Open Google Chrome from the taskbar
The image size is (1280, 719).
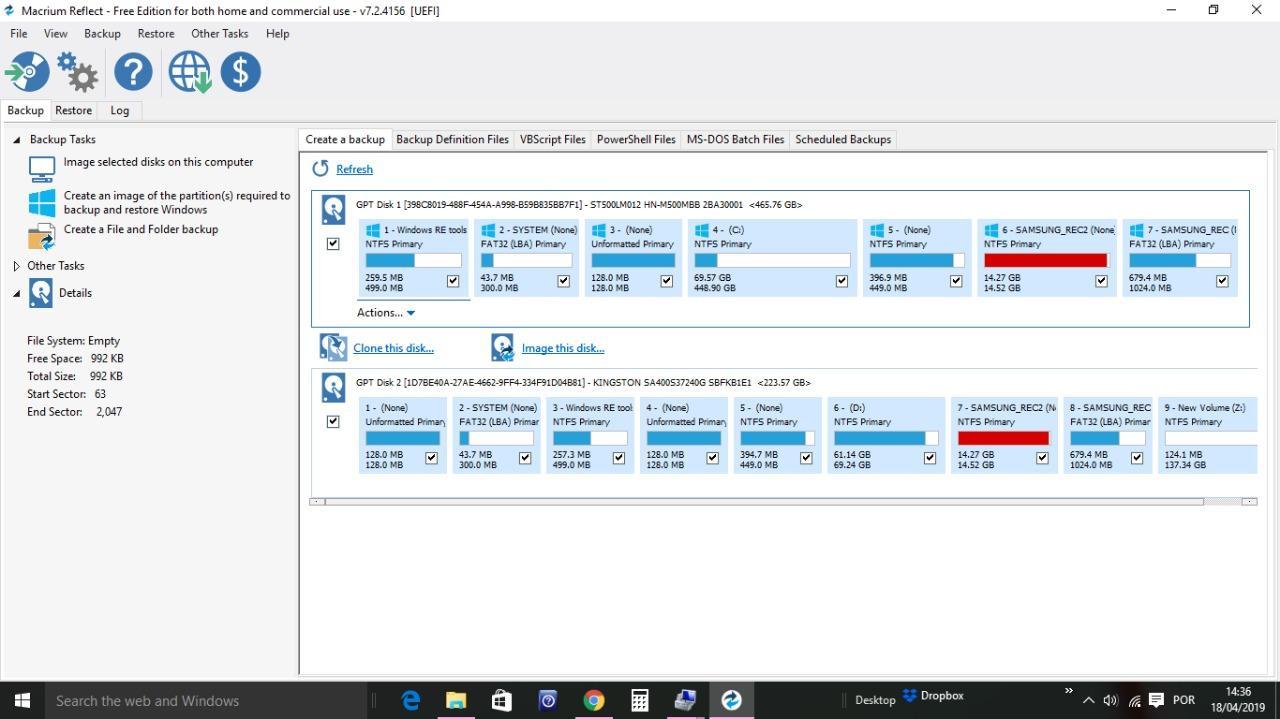coord(593,700)
